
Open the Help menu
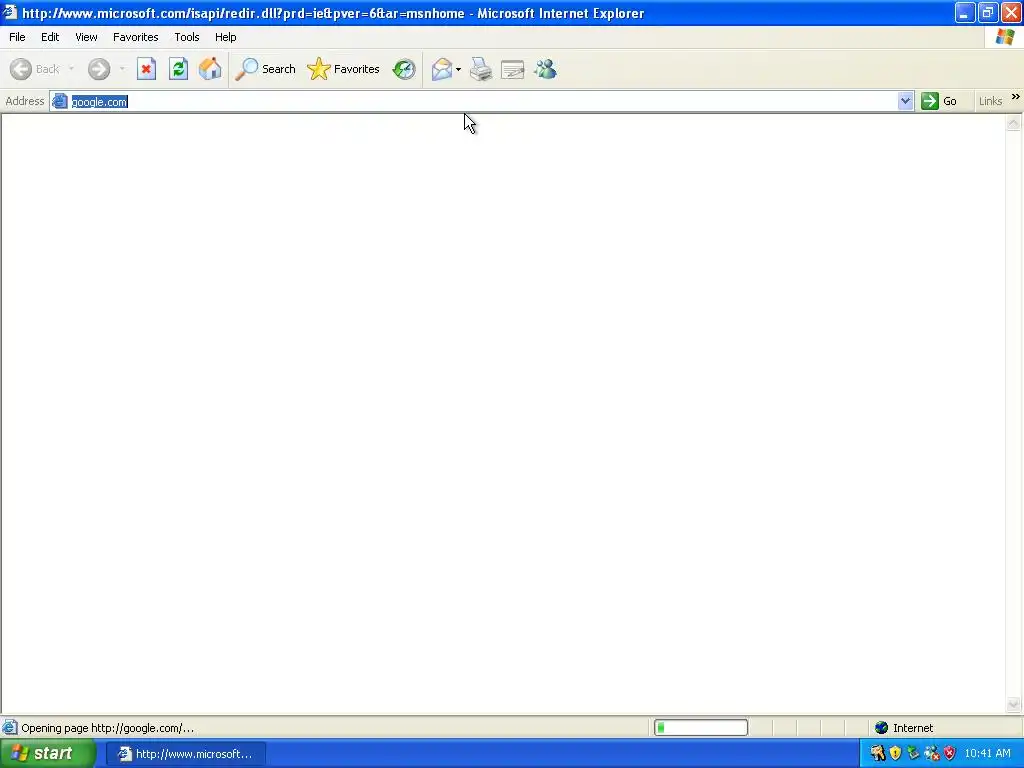tap(225, 37)
